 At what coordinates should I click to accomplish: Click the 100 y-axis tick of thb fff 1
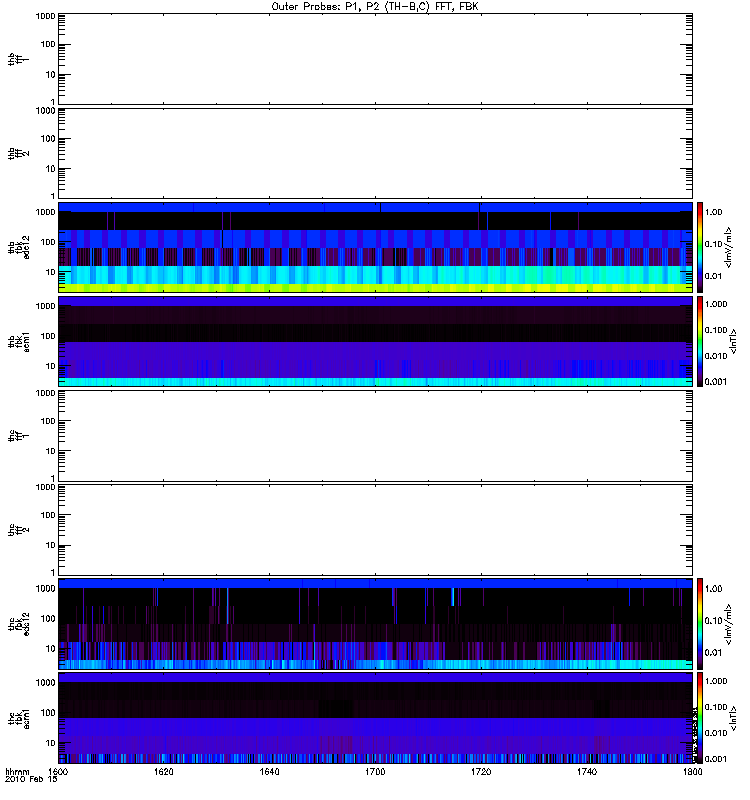pos(48,44)
